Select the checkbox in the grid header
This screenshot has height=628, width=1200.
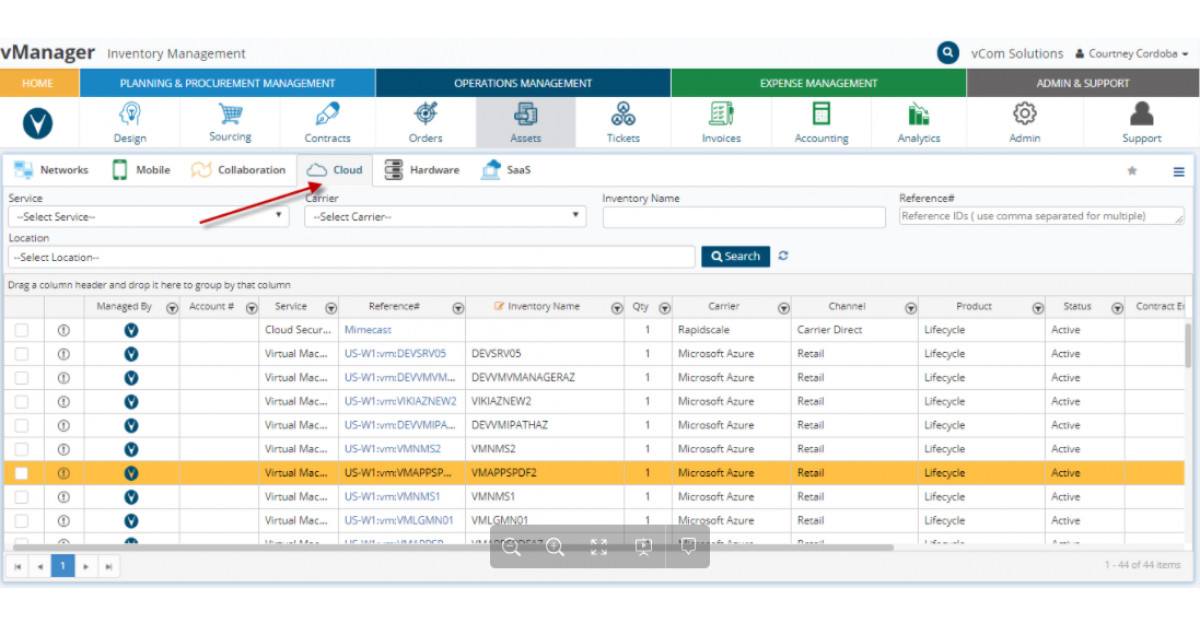(x=23, y=306)
